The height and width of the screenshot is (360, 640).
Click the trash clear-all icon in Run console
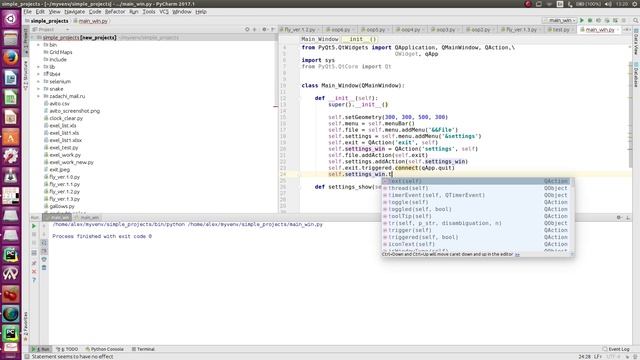pyautogui.click(x=44, y=267)
